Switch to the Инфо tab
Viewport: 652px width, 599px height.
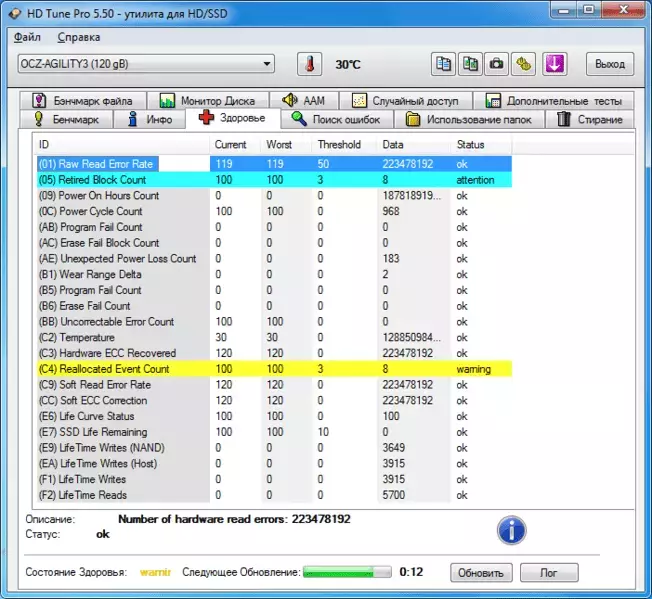(x=150, y=119)
